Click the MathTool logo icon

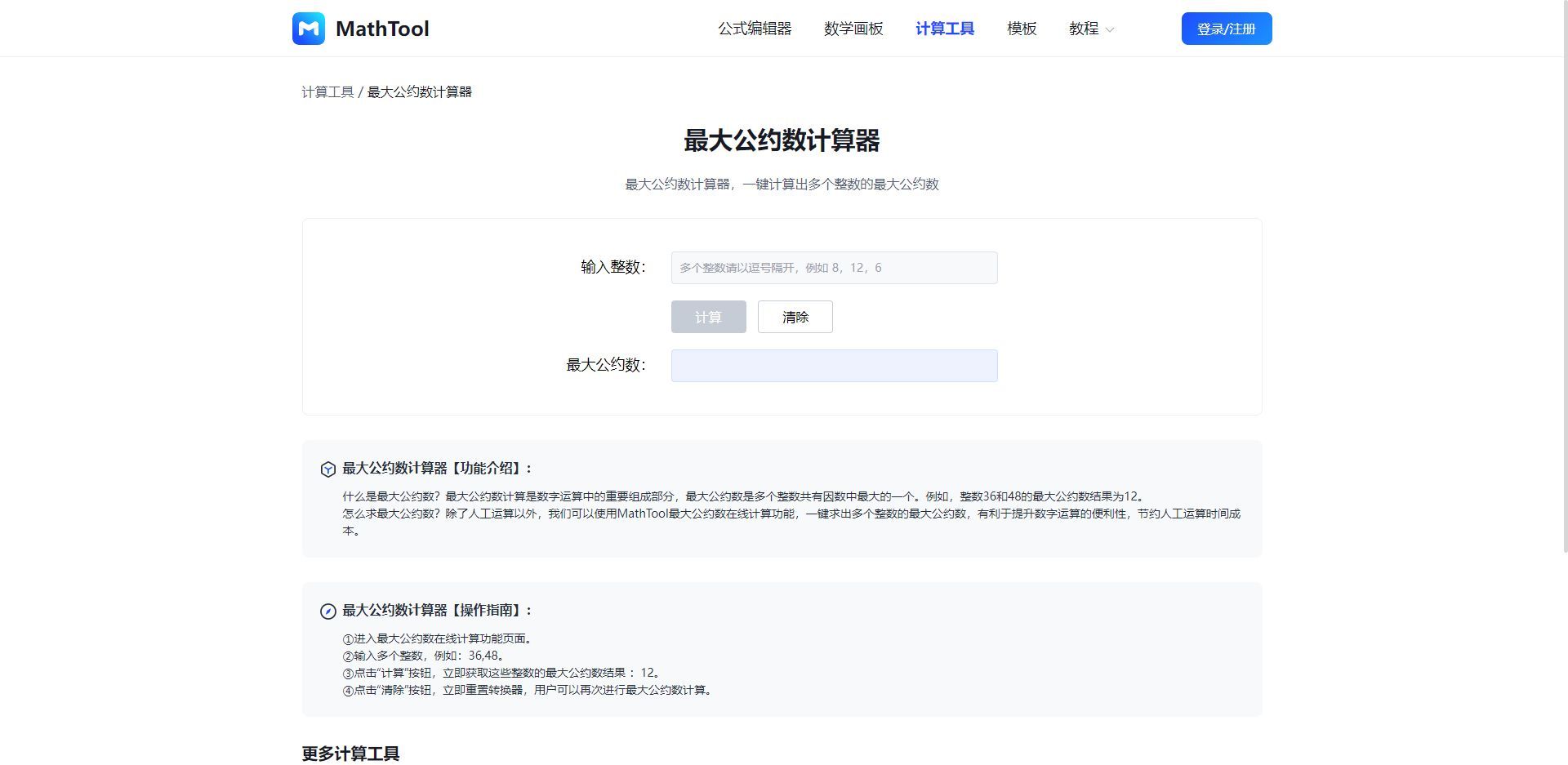[309, 28]
